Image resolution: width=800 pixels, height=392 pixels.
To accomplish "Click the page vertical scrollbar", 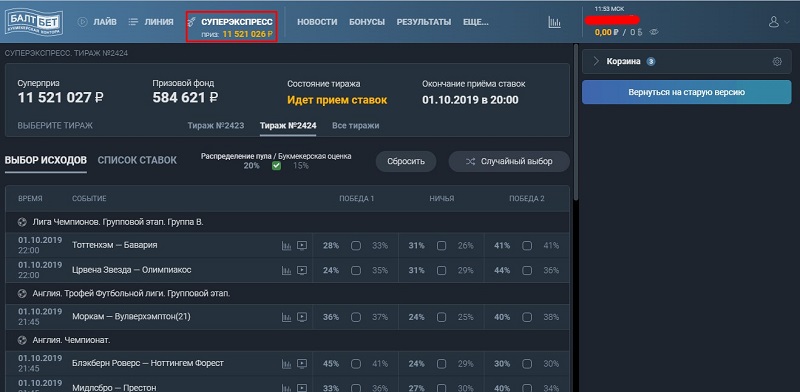I will click(577, 122).
